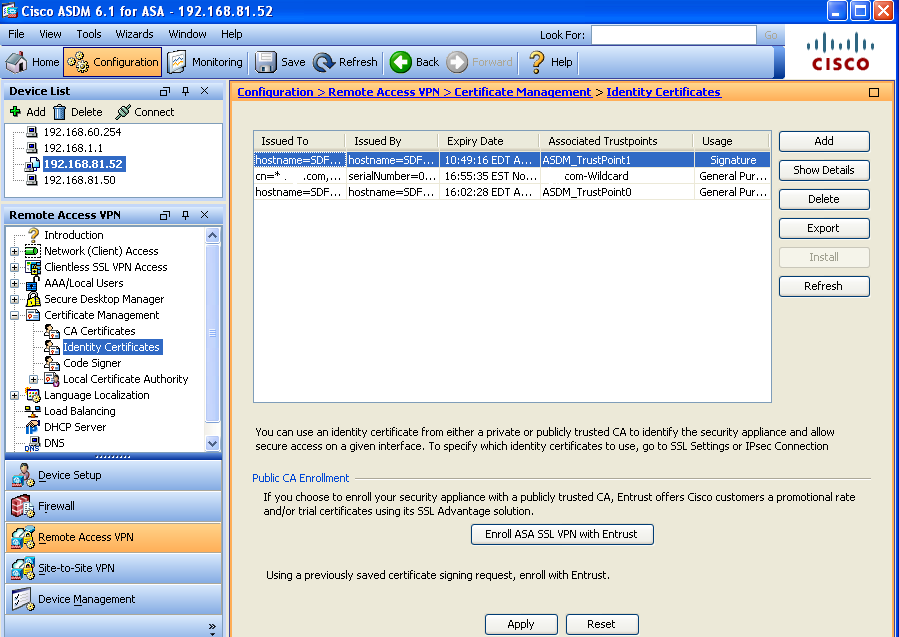Open the Window menu
The image size is (899, 637).
click(187, 34)
